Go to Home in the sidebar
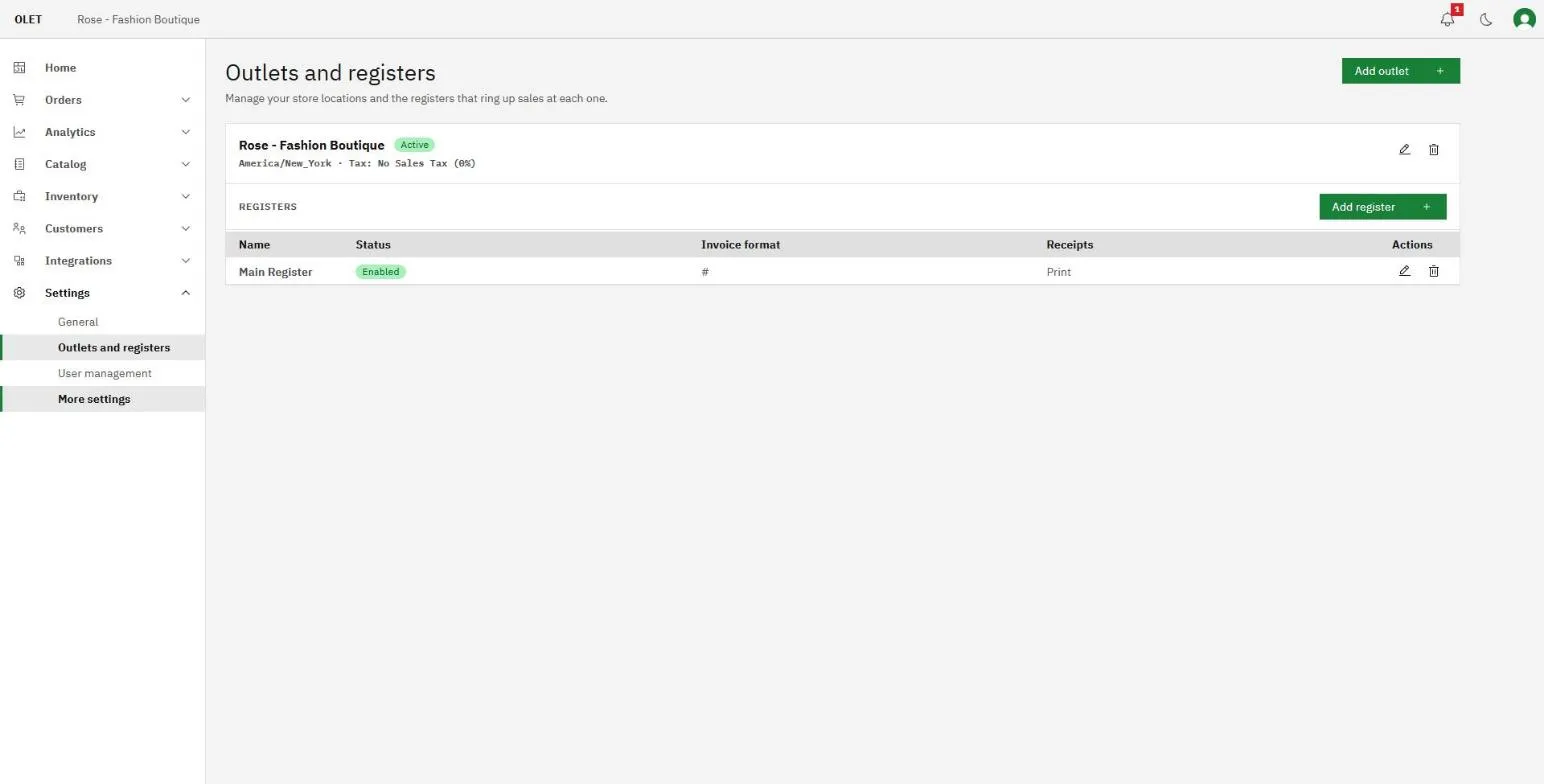Viewport: 1544px width, 784px height. (102, 68)
